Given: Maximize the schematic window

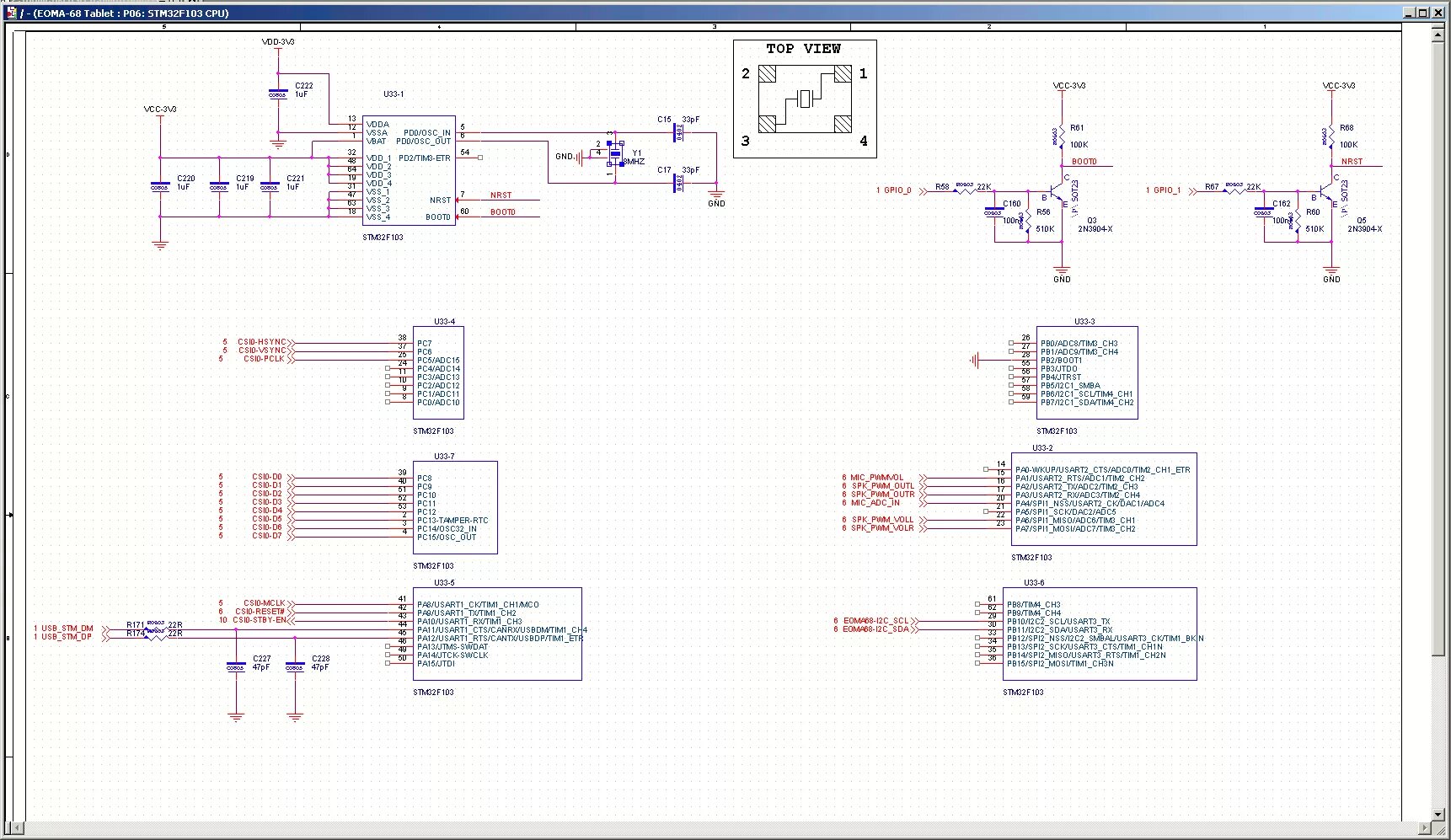Looking at the screenshot, I should [x=1423, y=13].
